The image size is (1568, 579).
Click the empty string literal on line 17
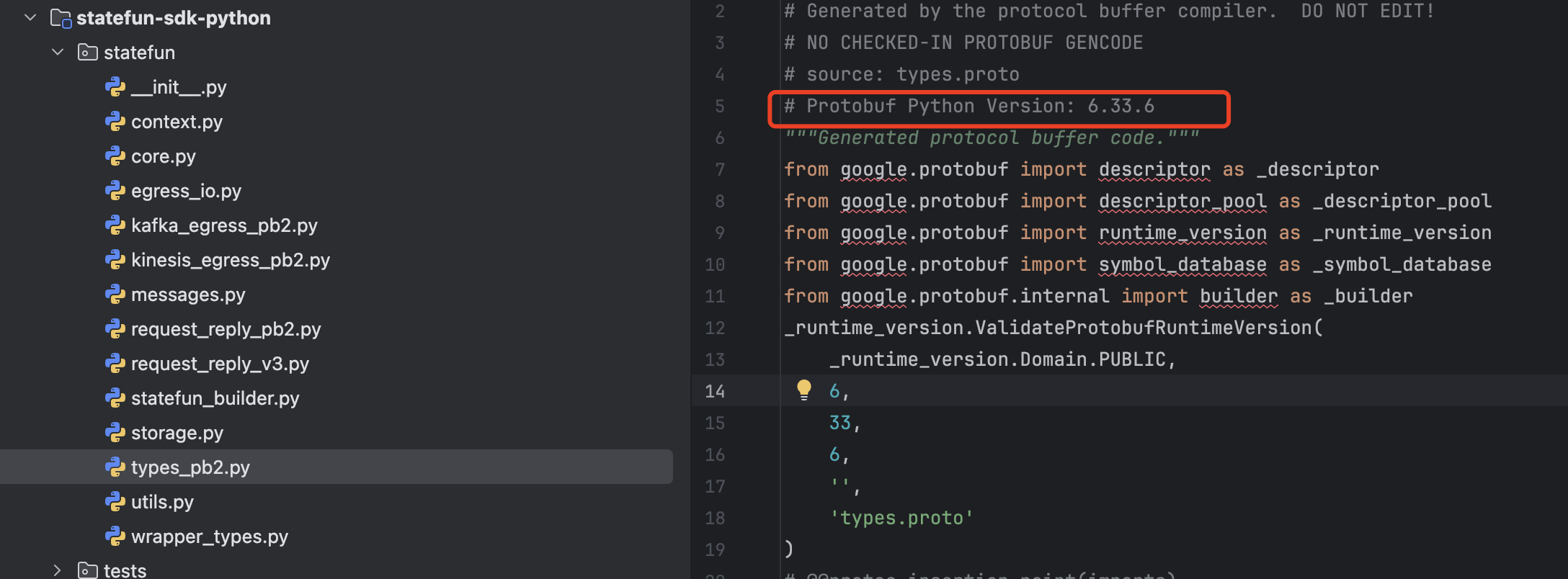(x=840, y=484)
